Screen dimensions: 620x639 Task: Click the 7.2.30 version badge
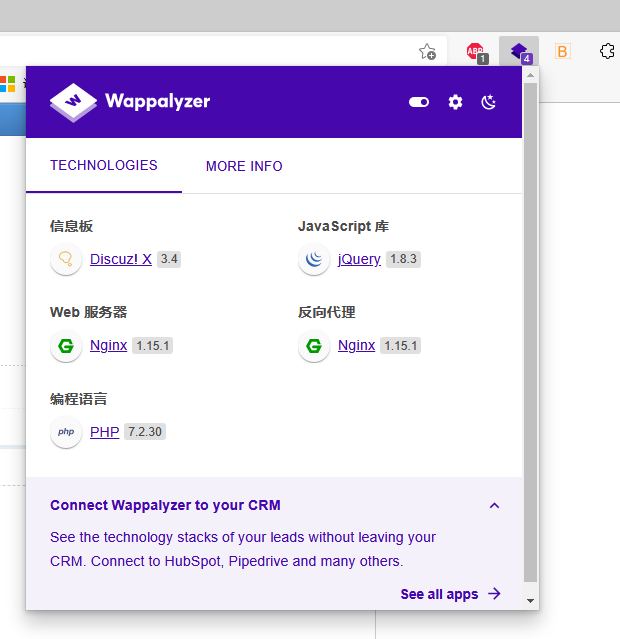[x=145, y=432]
